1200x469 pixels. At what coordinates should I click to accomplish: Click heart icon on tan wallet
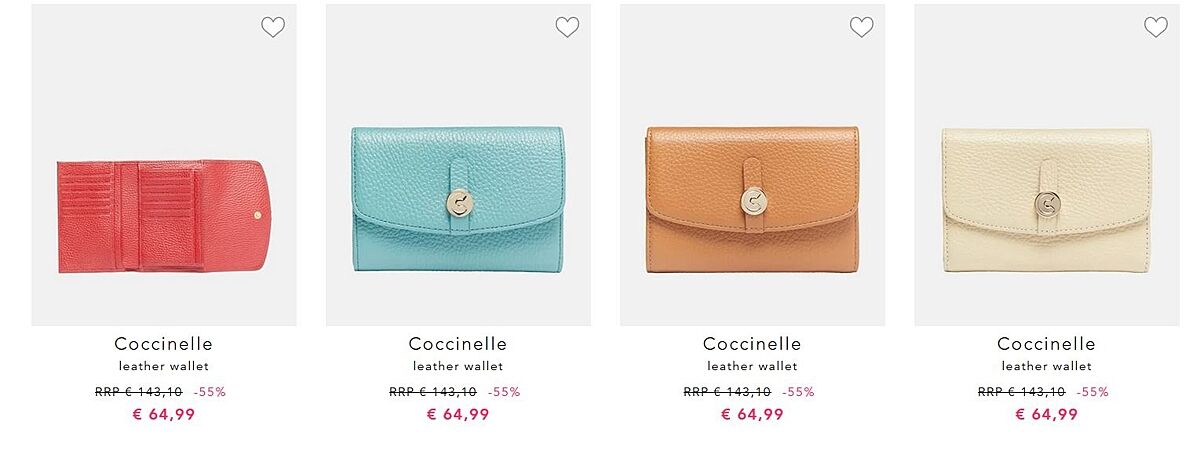point(861,27)
